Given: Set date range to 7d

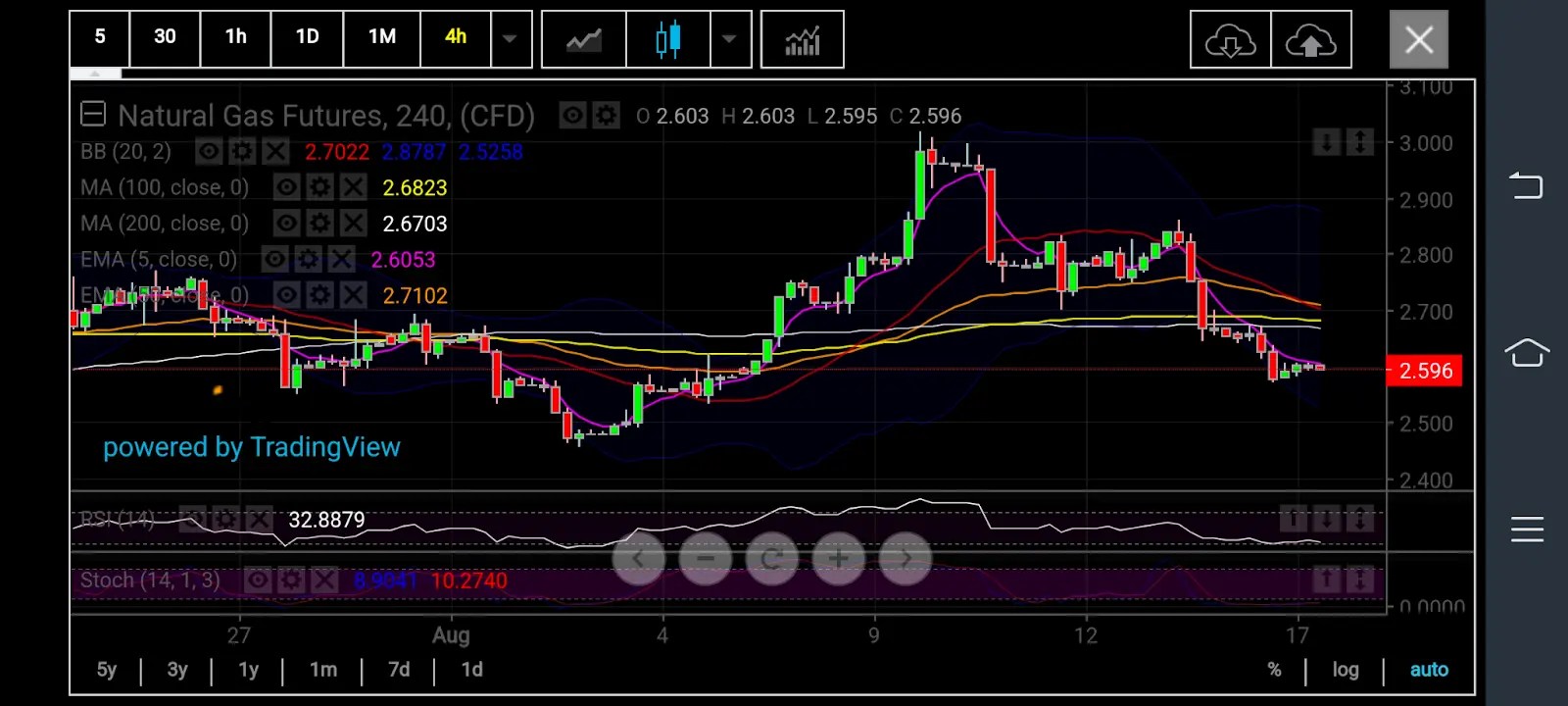Looking at the screenshot, I should (399, 670).
